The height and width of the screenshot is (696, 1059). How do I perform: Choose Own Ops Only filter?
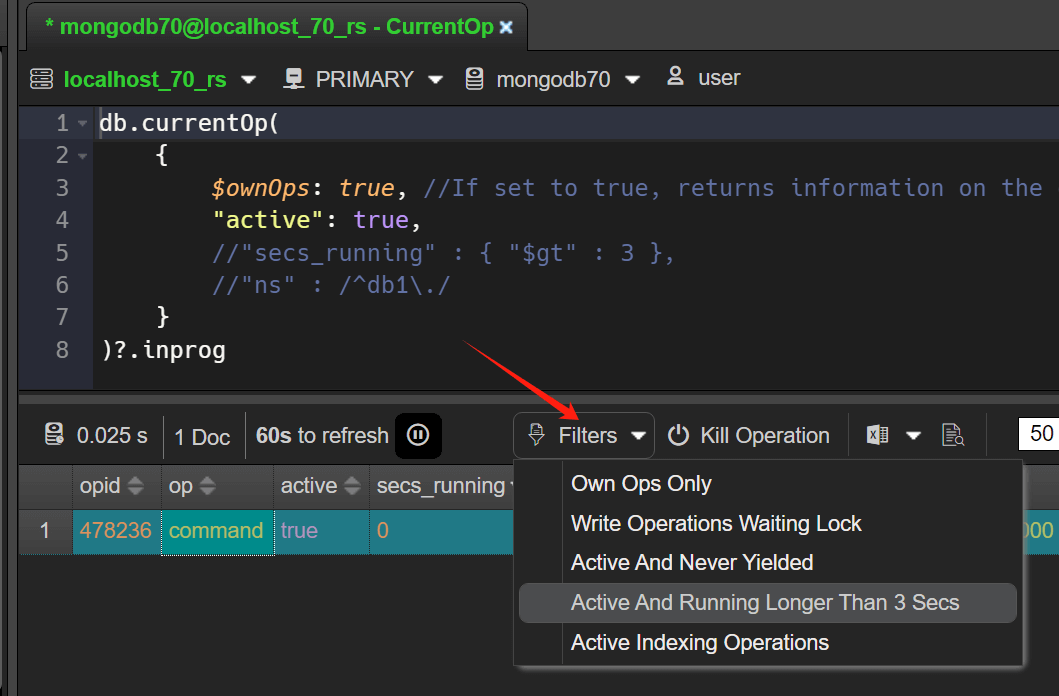(767, 483)
